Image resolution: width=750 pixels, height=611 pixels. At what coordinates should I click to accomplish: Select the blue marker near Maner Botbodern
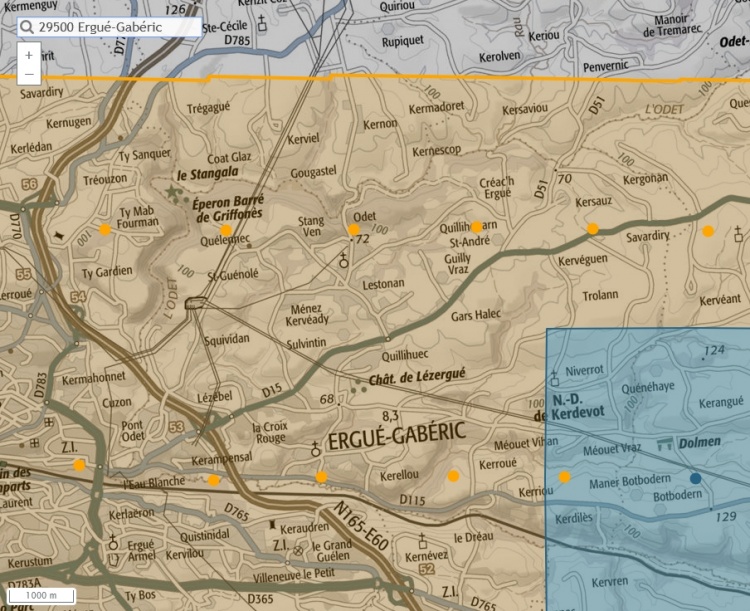(695, 478)
